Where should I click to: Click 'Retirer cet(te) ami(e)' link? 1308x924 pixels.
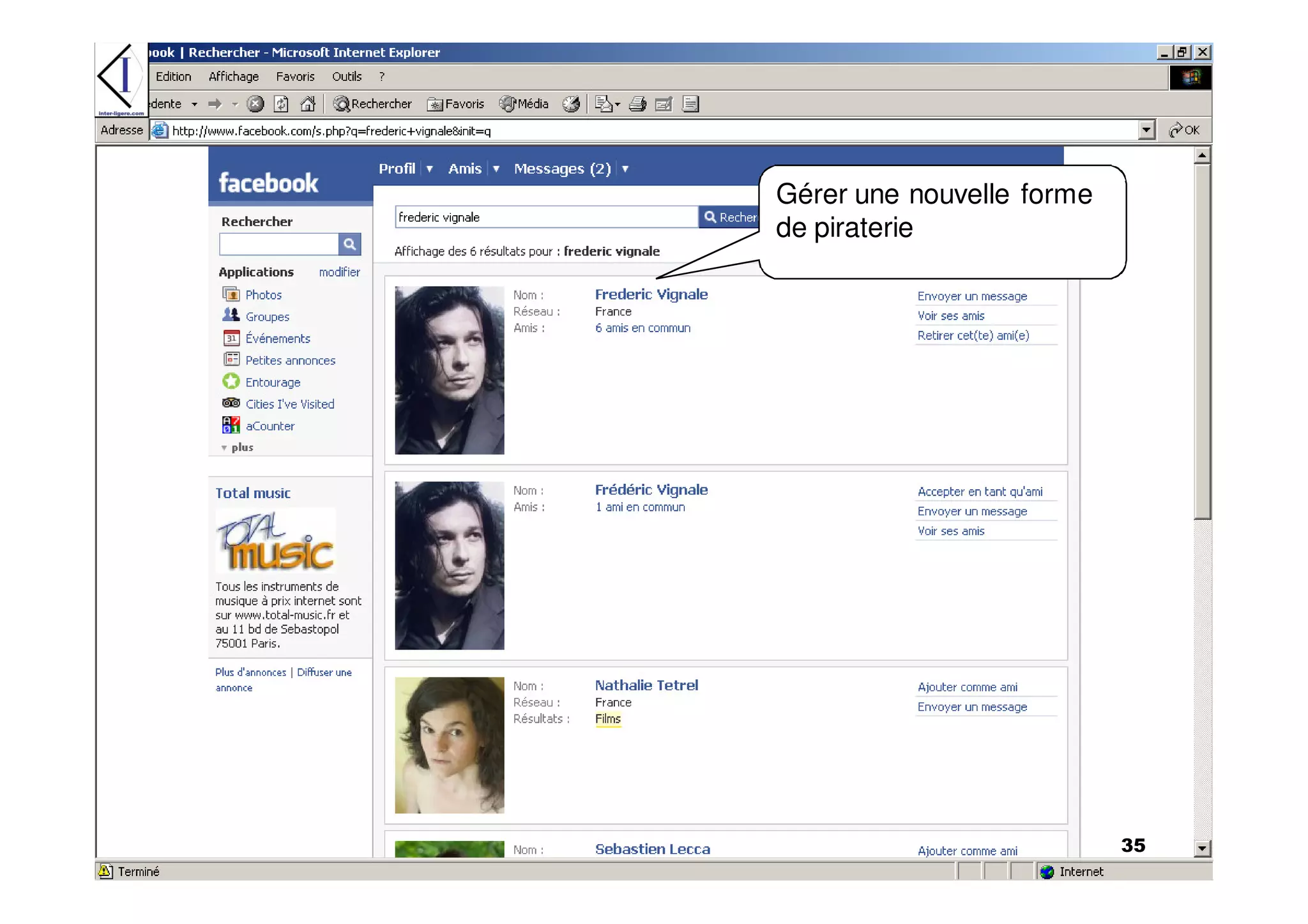click(973, 336)
